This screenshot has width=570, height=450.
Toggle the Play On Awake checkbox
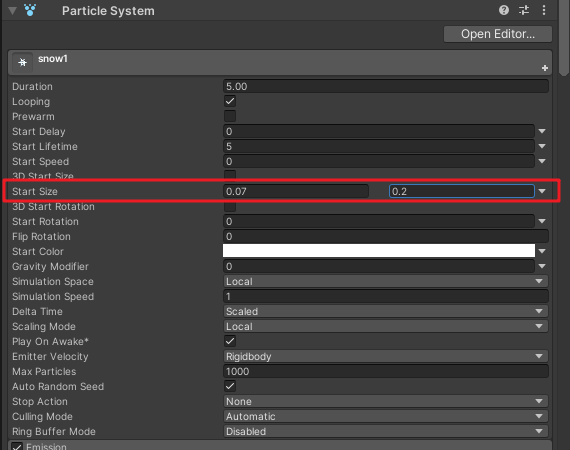(230, 341)
